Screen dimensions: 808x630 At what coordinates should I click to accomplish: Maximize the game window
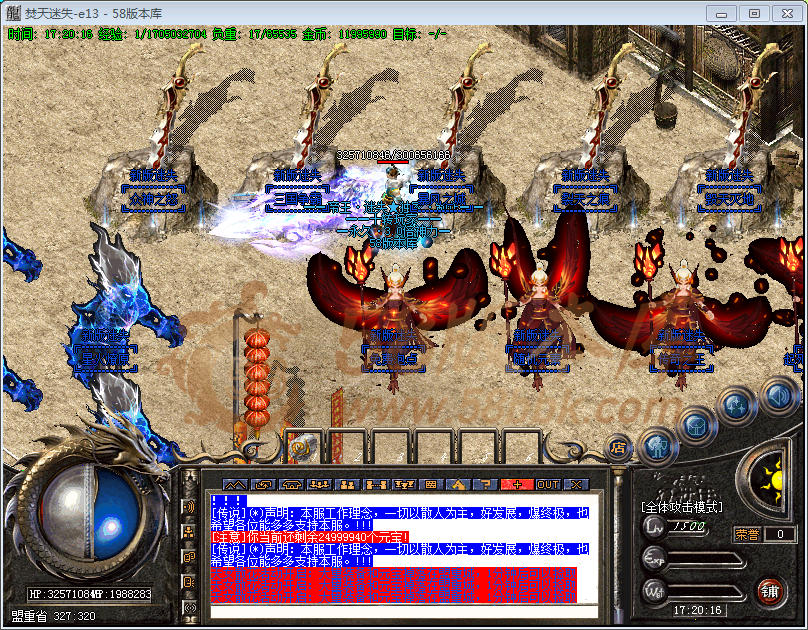click(x=754, y=13)
